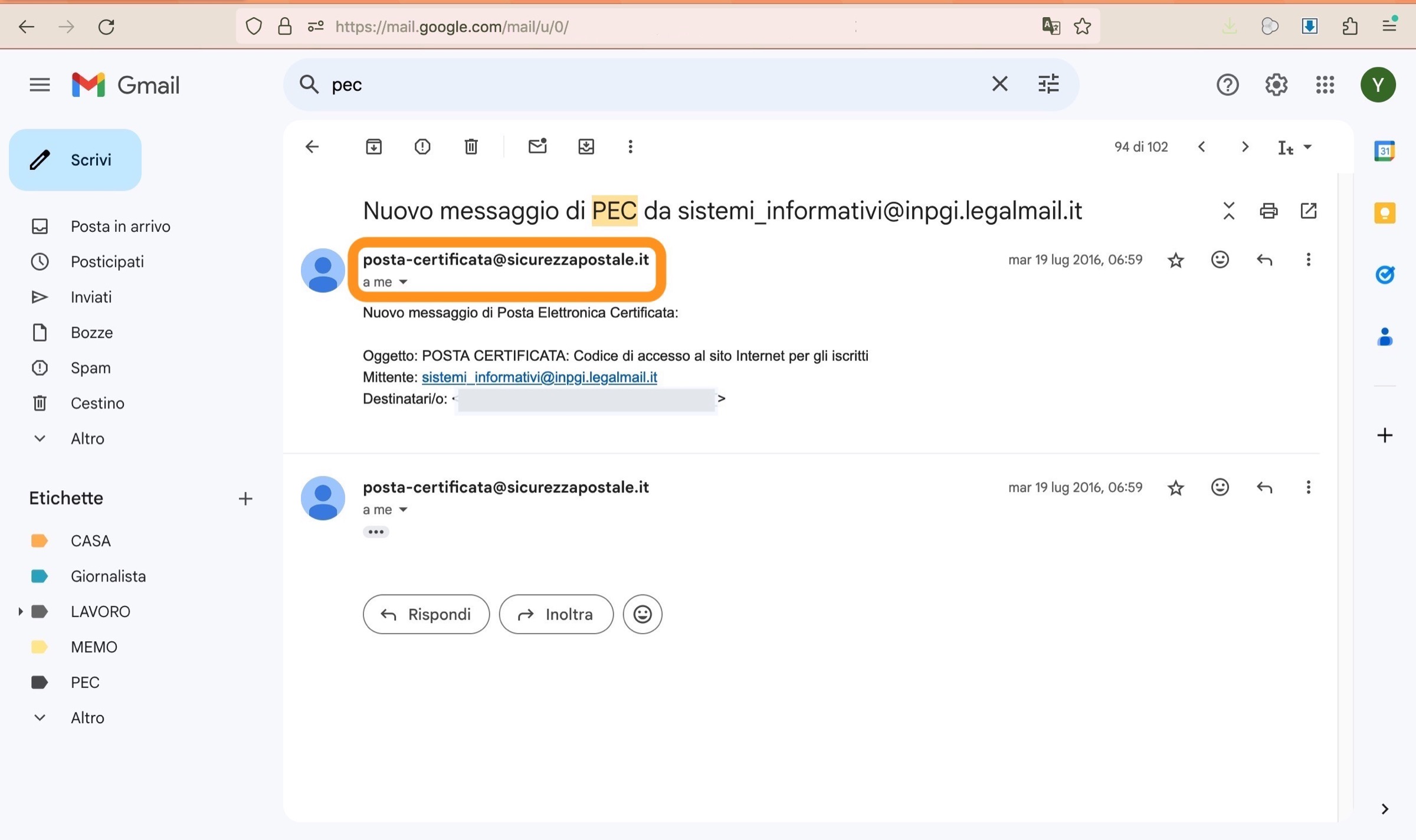Expand Altro under Cestino
The image size is (1416, 840).
click(x=40, y=438)
